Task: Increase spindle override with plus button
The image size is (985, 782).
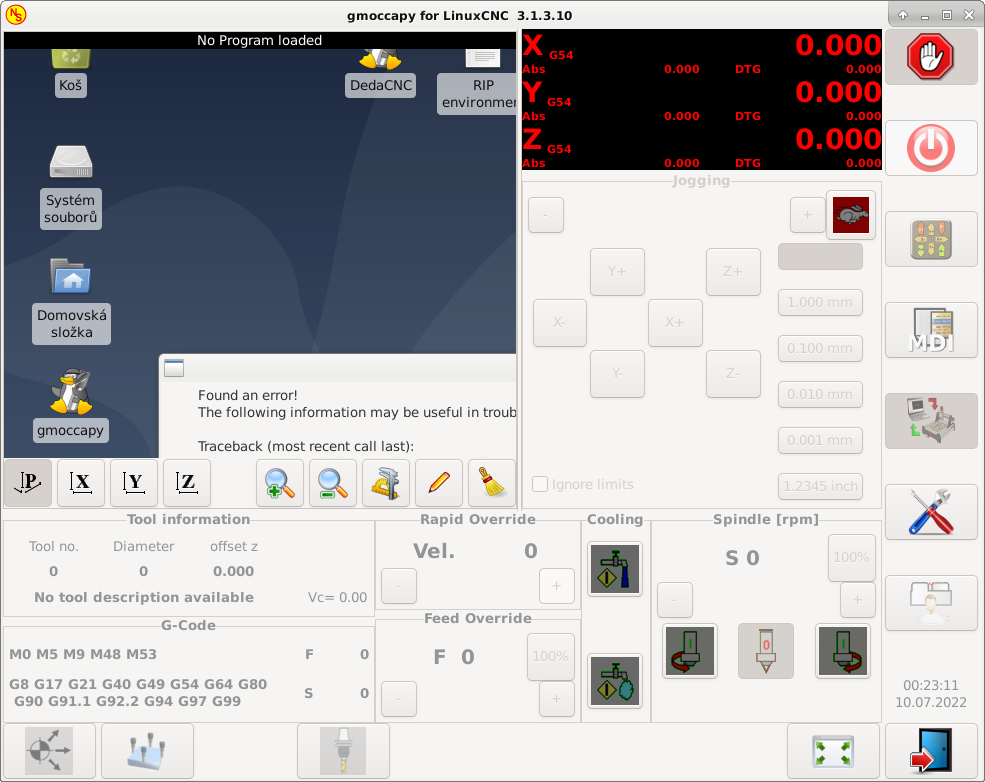Action: pos(857,600)
